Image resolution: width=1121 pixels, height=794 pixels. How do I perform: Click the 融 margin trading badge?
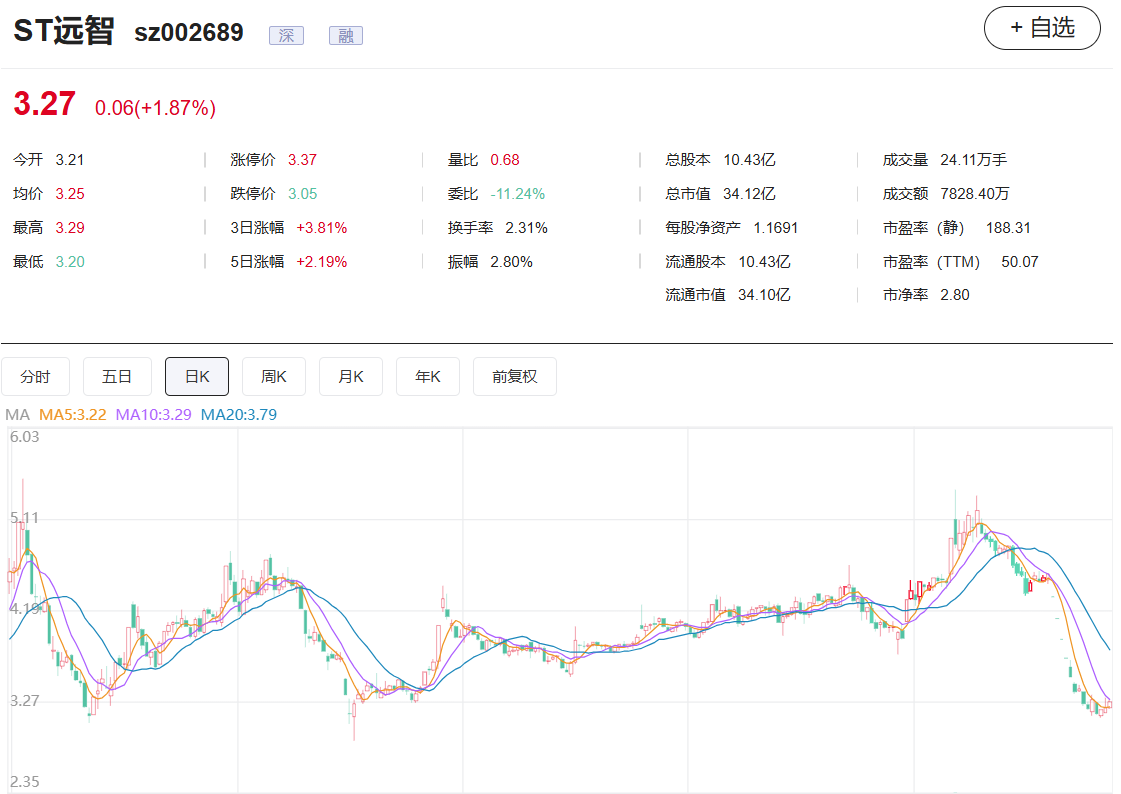click(x=345, y=36)
